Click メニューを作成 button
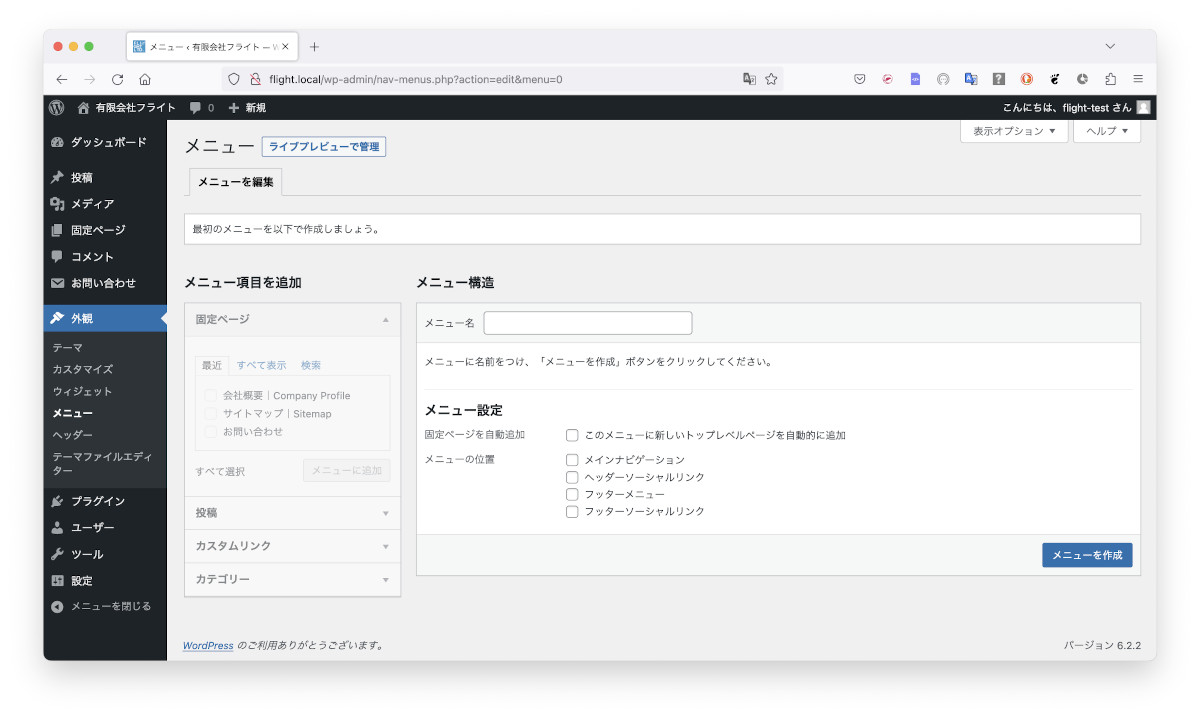Screen dimensions: 1200x718 point(1087,555)
